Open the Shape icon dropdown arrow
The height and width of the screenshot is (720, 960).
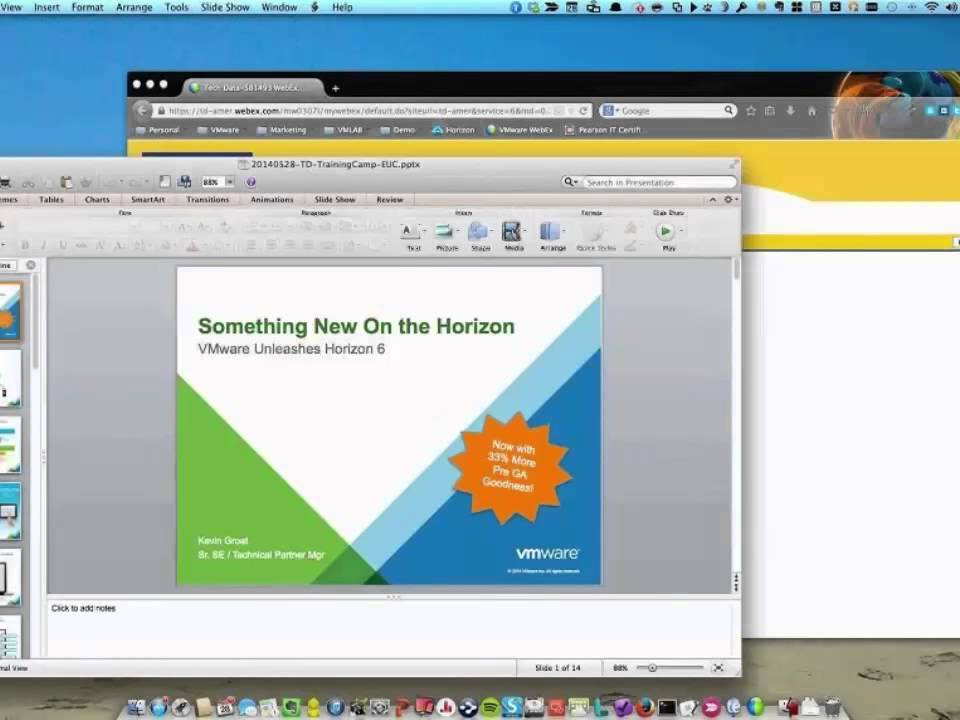(492, 231)
